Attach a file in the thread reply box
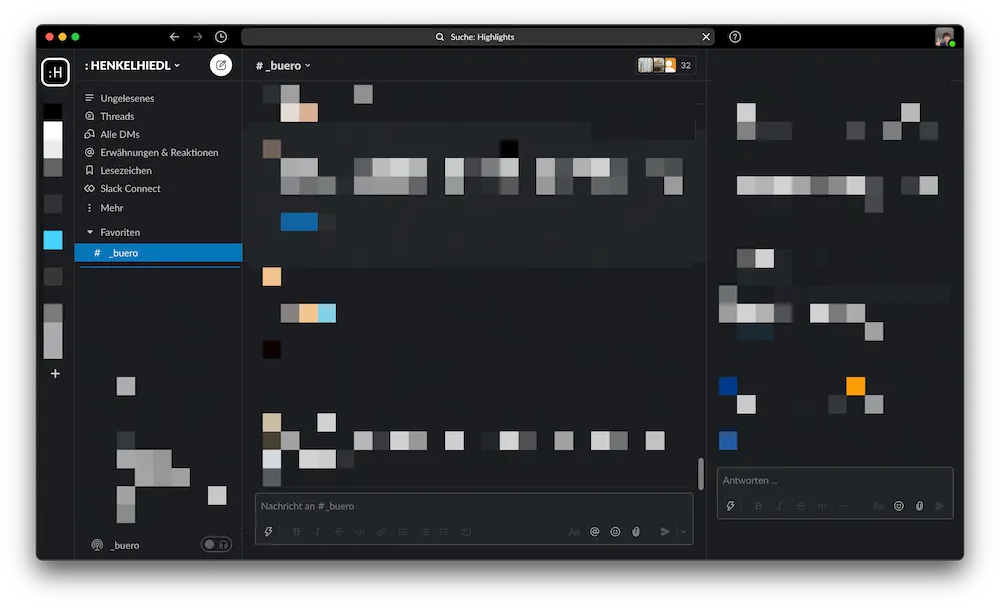1000x608 pixels. (920, 506)
